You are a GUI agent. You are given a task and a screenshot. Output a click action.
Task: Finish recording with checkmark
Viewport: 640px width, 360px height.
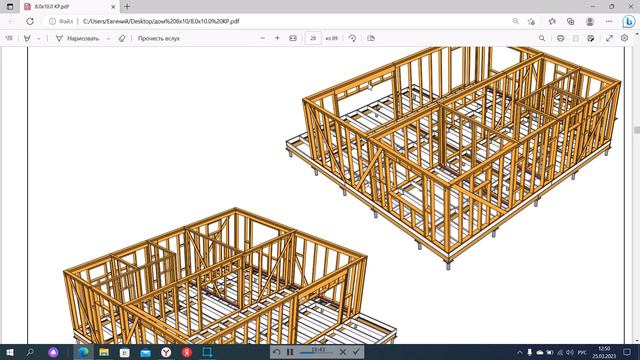click(356, 352)
